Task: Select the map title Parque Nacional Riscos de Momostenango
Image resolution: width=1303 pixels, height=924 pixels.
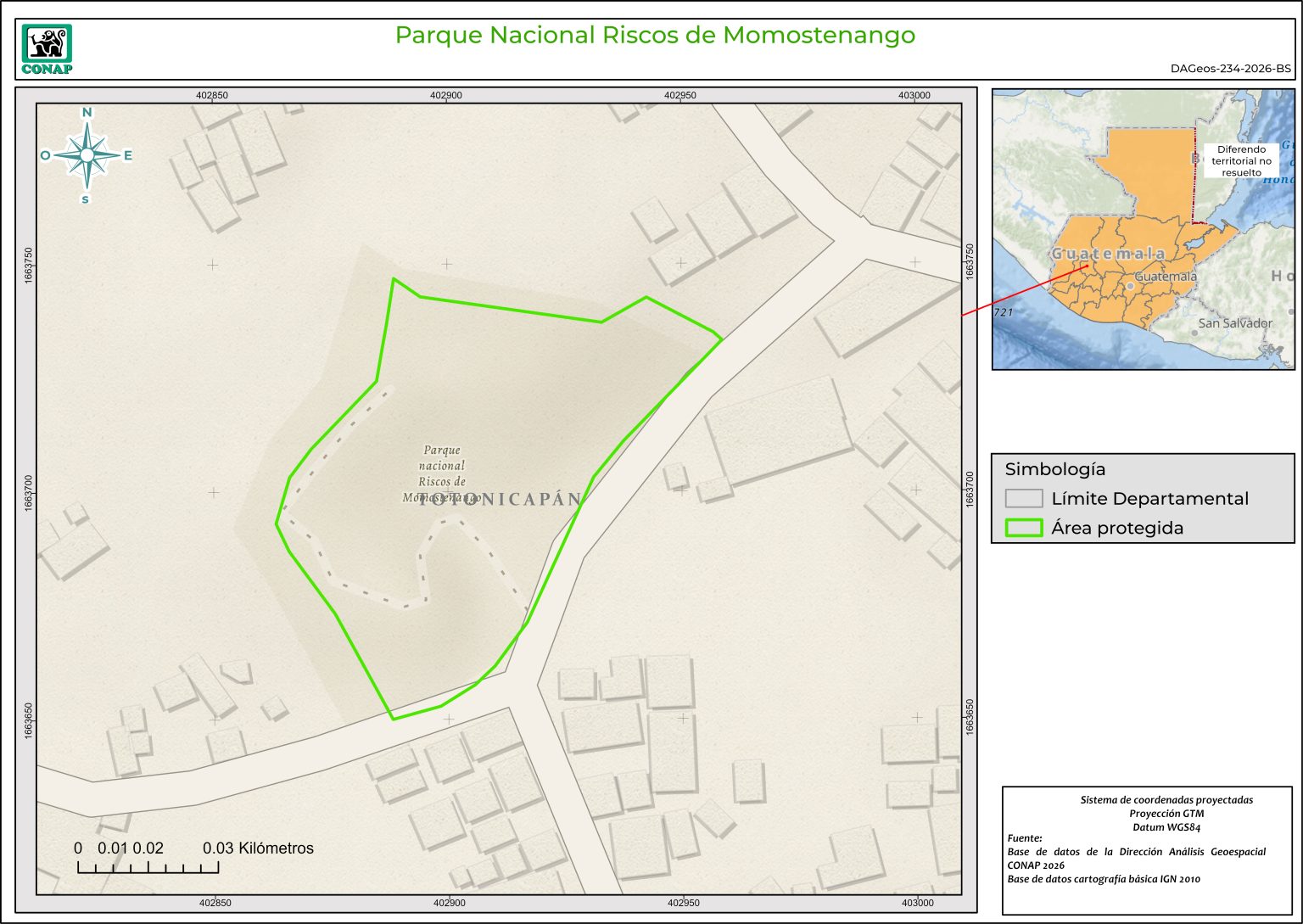Action: click(x=655, y=36)
